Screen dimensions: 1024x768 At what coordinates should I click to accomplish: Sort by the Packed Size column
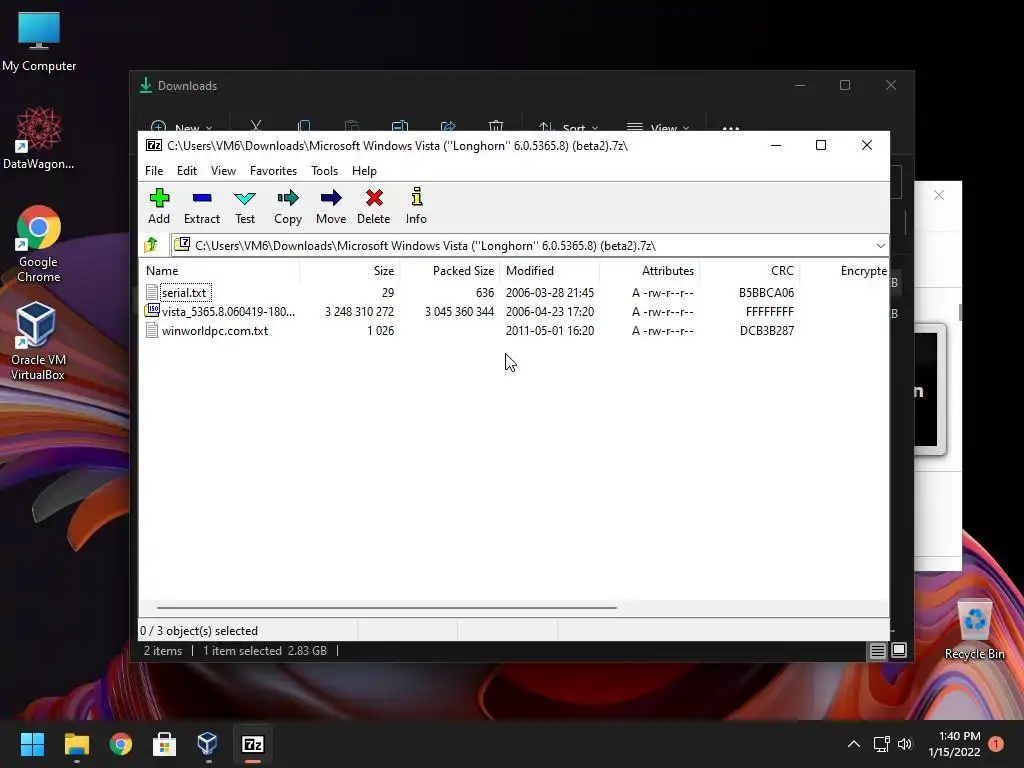click(450, 270)
